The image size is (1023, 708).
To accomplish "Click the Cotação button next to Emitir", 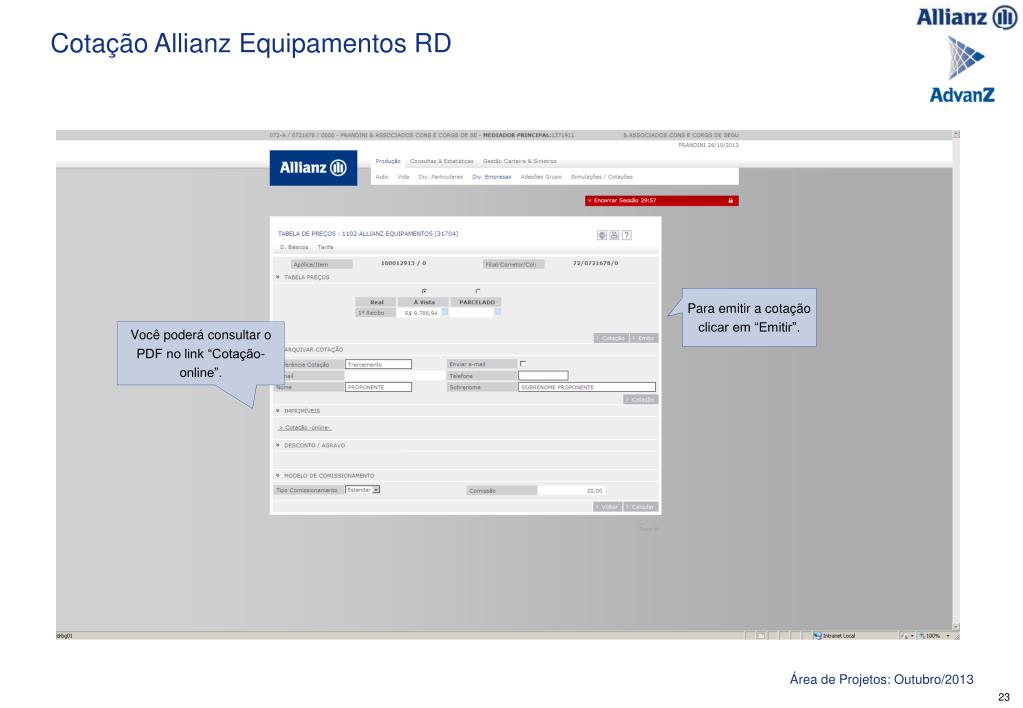I will tap(611, 338).
